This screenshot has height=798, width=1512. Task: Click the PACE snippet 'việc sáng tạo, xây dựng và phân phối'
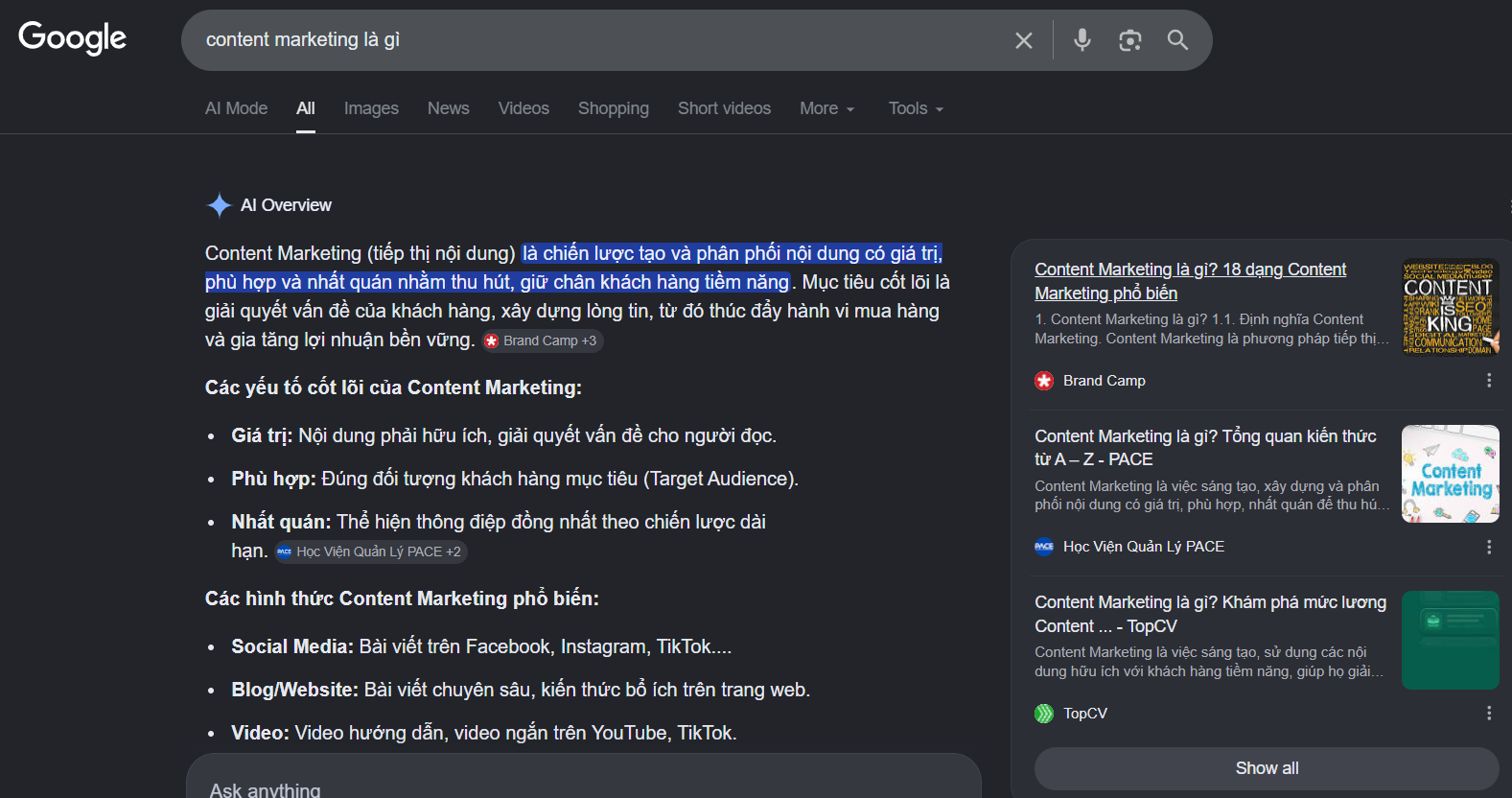click(1210, 496)
